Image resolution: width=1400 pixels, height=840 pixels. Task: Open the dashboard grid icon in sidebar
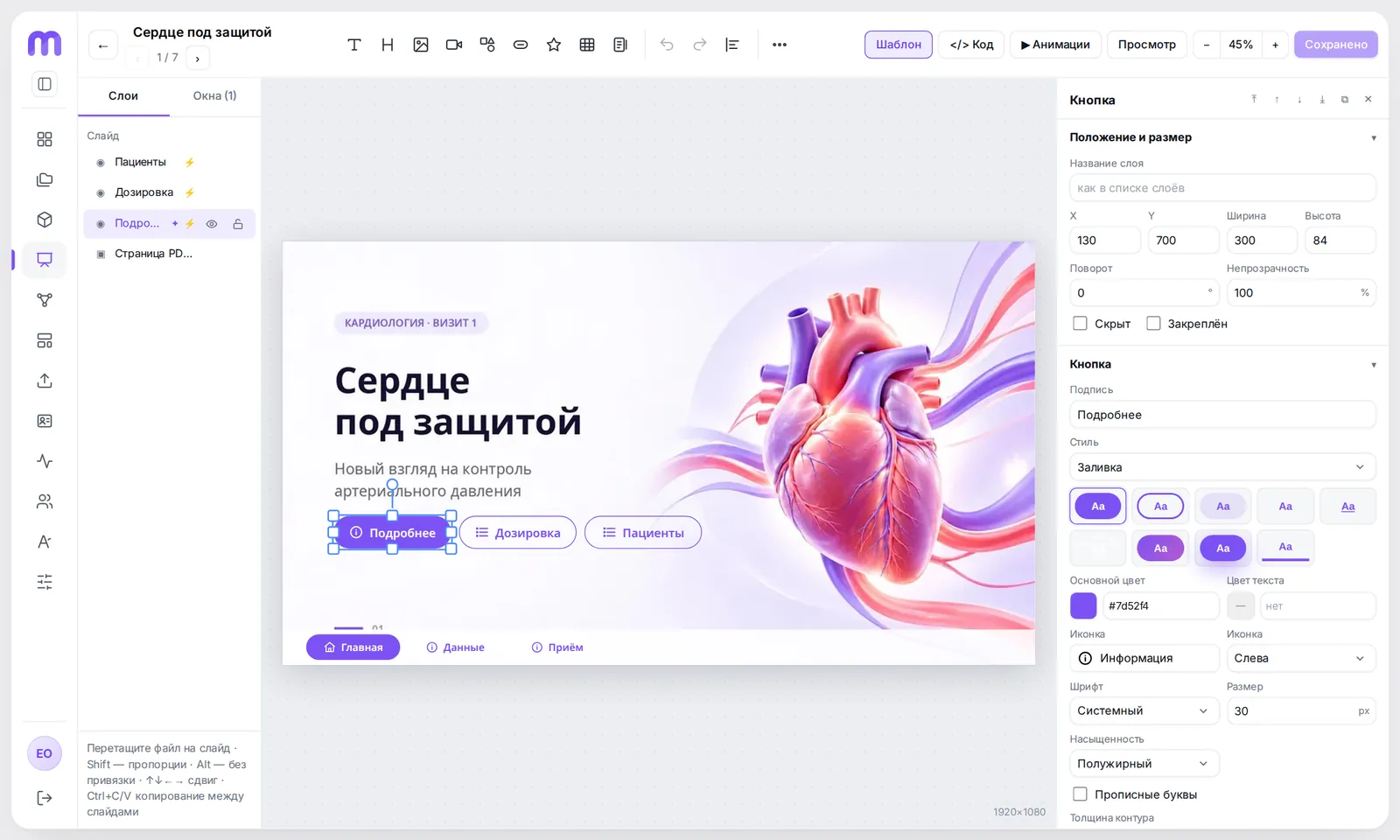click(x=45, y=139)
